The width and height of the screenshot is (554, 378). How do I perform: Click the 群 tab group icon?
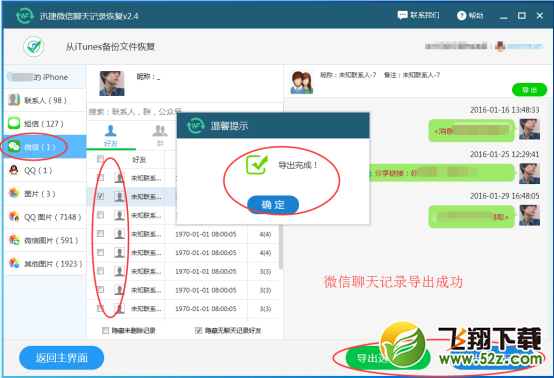(x=160, y=130)
